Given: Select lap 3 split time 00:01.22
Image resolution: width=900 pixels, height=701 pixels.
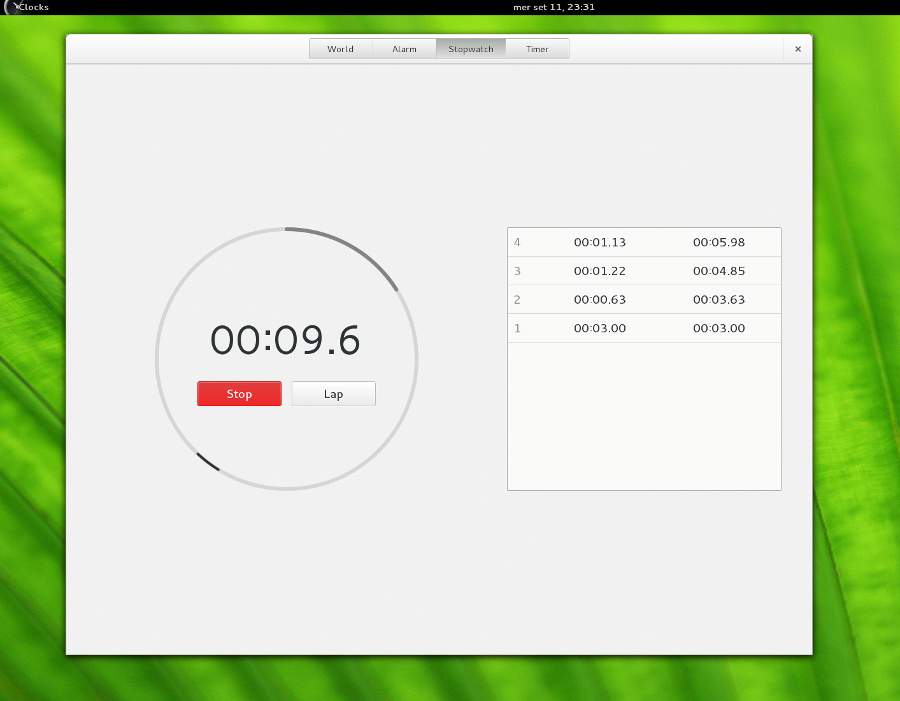Looking at the screenshot, I should [600, 271].
